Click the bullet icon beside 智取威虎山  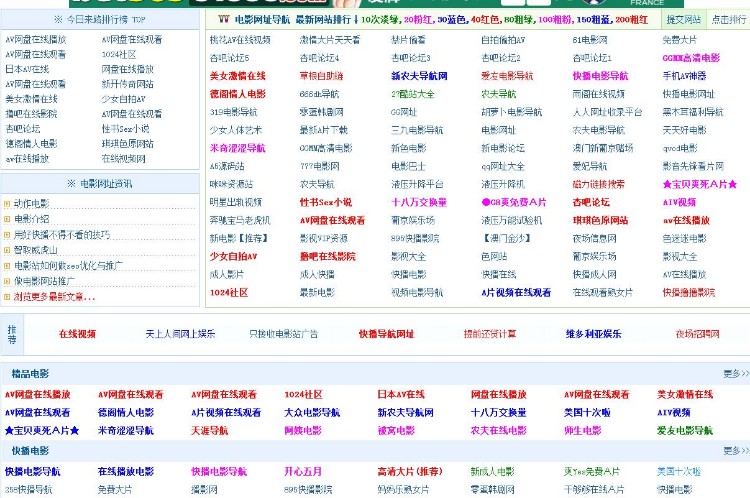(7, 250)
